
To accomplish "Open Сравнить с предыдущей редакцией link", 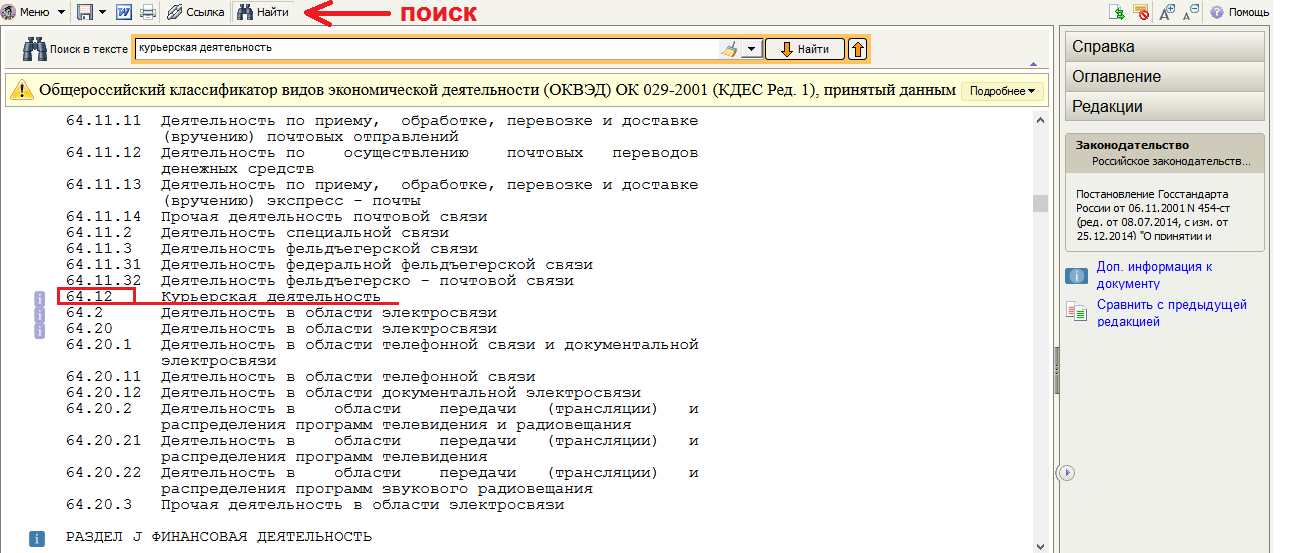I will [x=1172, y=313].
